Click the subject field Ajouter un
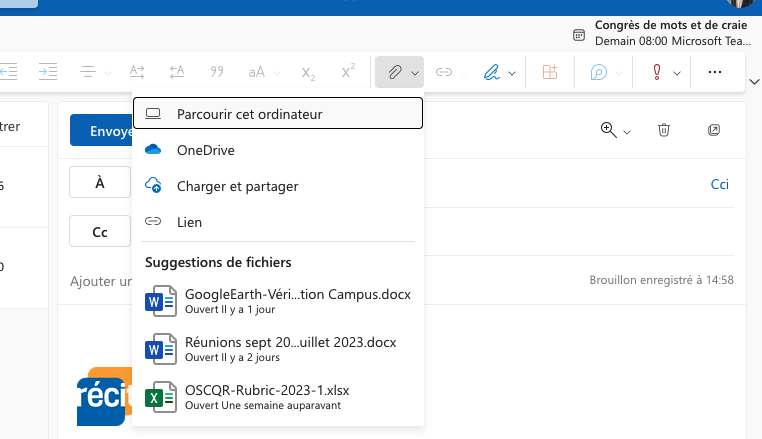The width and height of the screenshot is (762, 439). [x=101, y=281]
